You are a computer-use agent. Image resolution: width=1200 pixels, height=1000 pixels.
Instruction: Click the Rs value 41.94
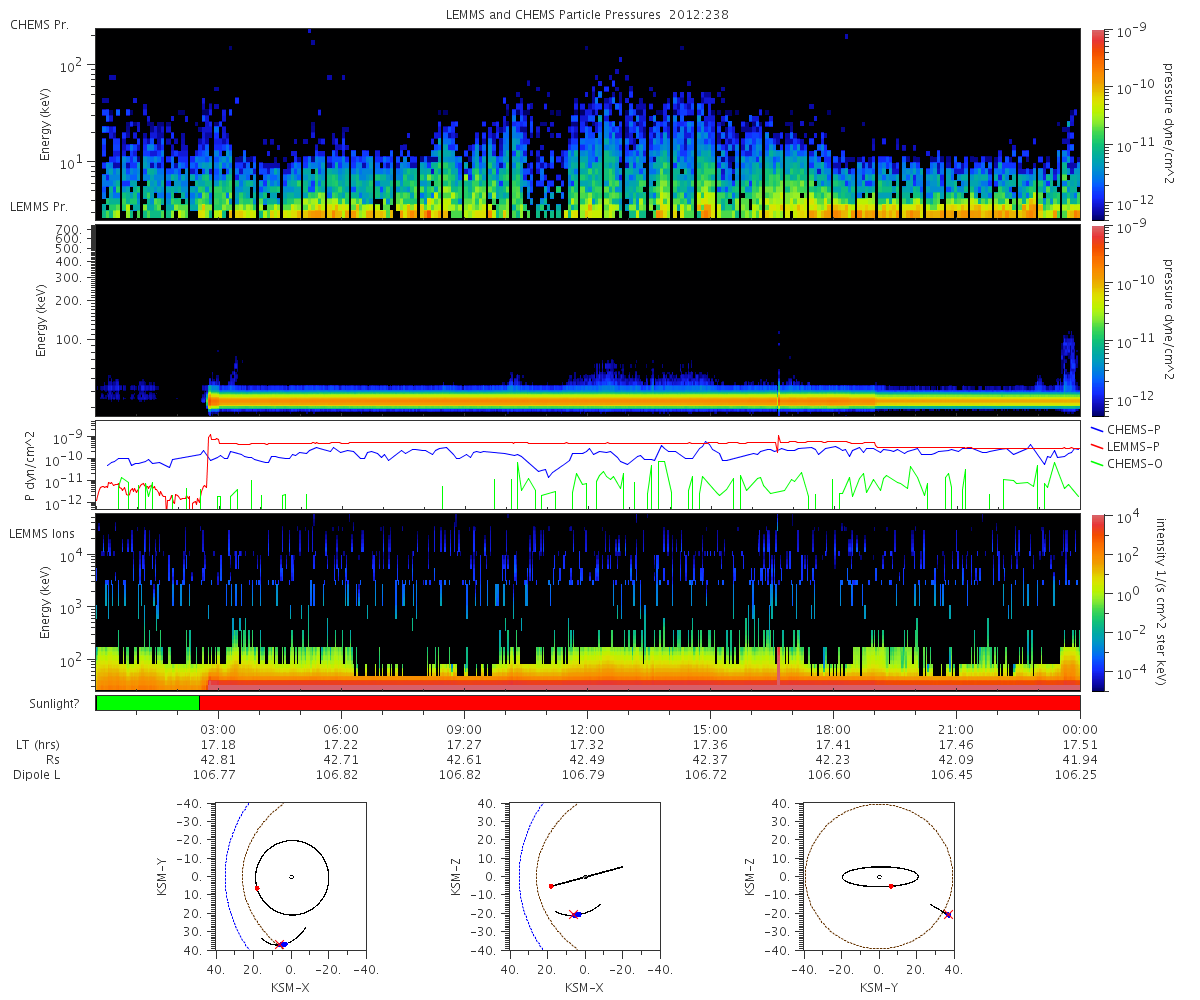(1080, 760)
